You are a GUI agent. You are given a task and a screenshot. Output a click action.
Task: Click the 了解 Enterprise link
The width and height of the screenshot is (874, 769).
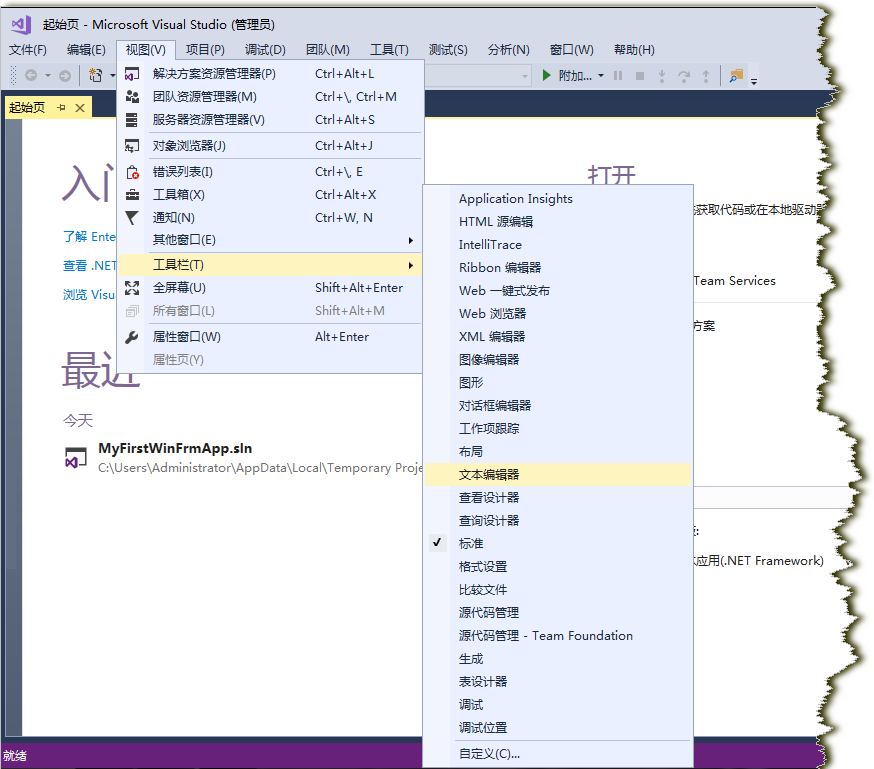(x=89, y=237)
